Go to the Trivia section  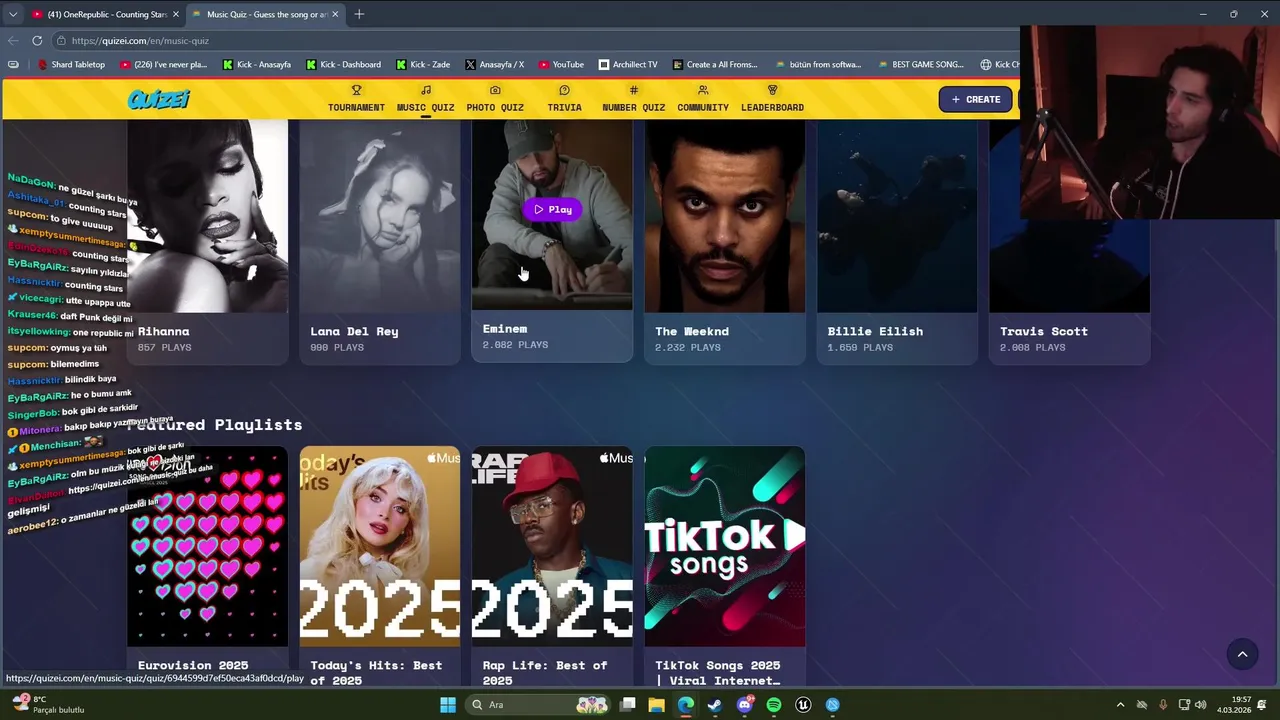(564, 99)
